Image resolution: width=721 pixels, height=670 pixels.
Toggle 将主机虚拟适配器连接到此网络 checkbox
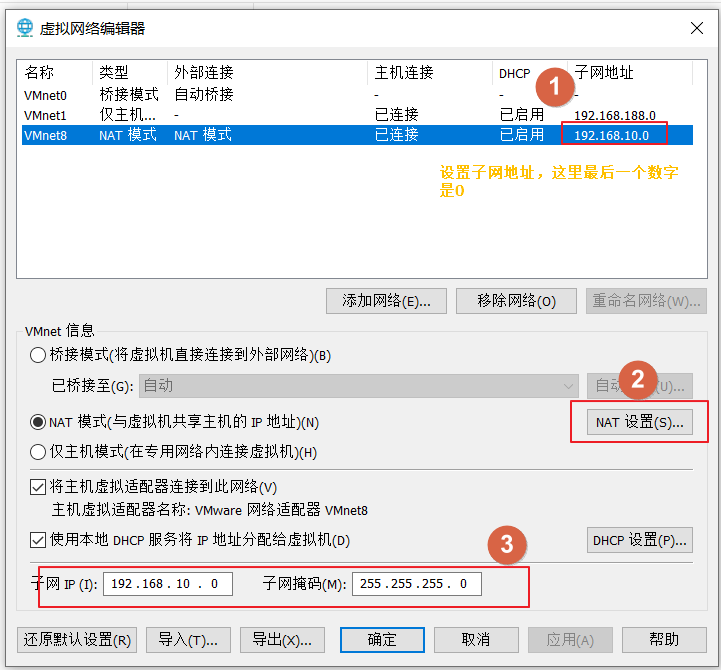pos(38,487)
